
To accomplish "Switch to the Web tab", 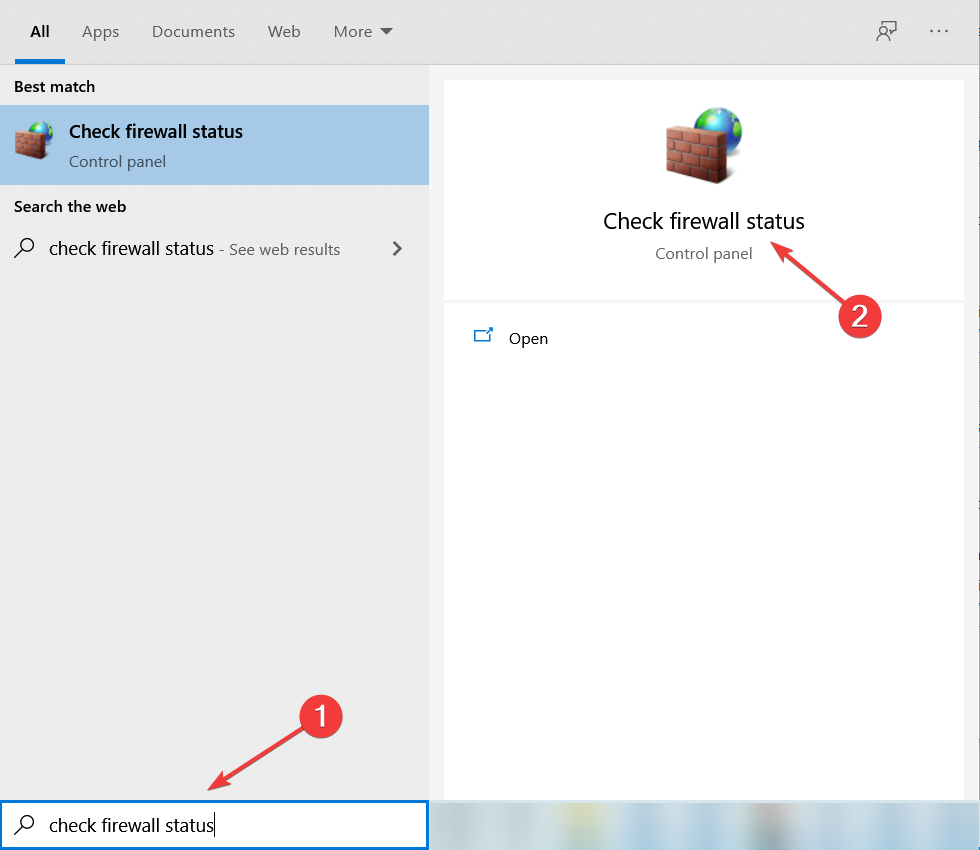I will tap(284, 32).
